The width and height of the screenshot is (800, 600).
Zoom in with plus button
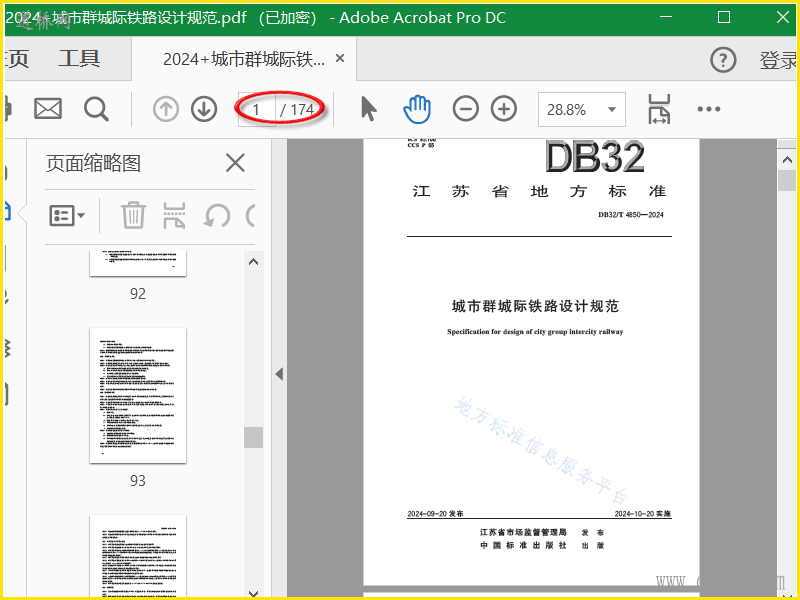504,109
